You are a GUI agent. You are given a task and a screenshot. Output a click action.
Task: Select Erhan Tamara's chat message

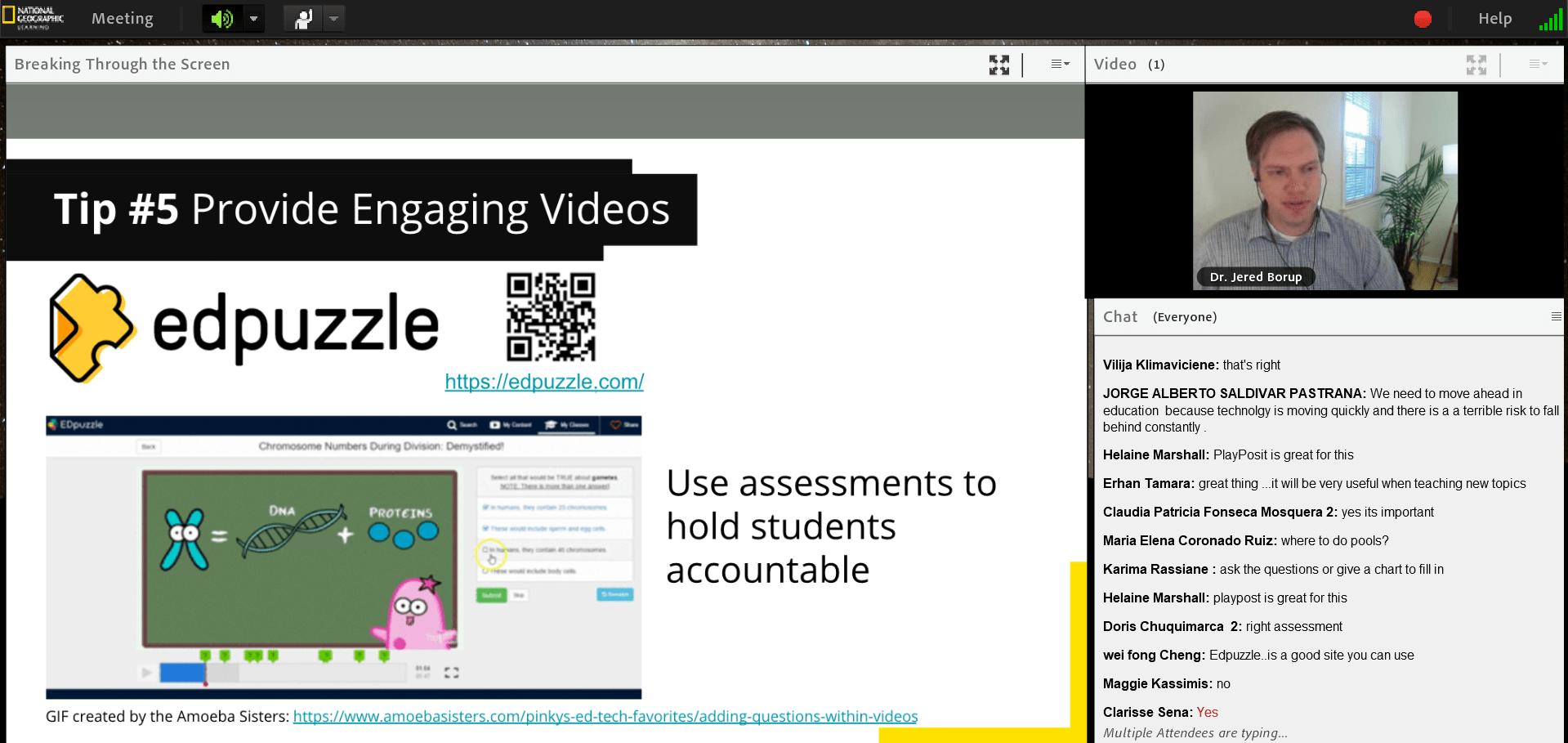tap(1314, 483)
